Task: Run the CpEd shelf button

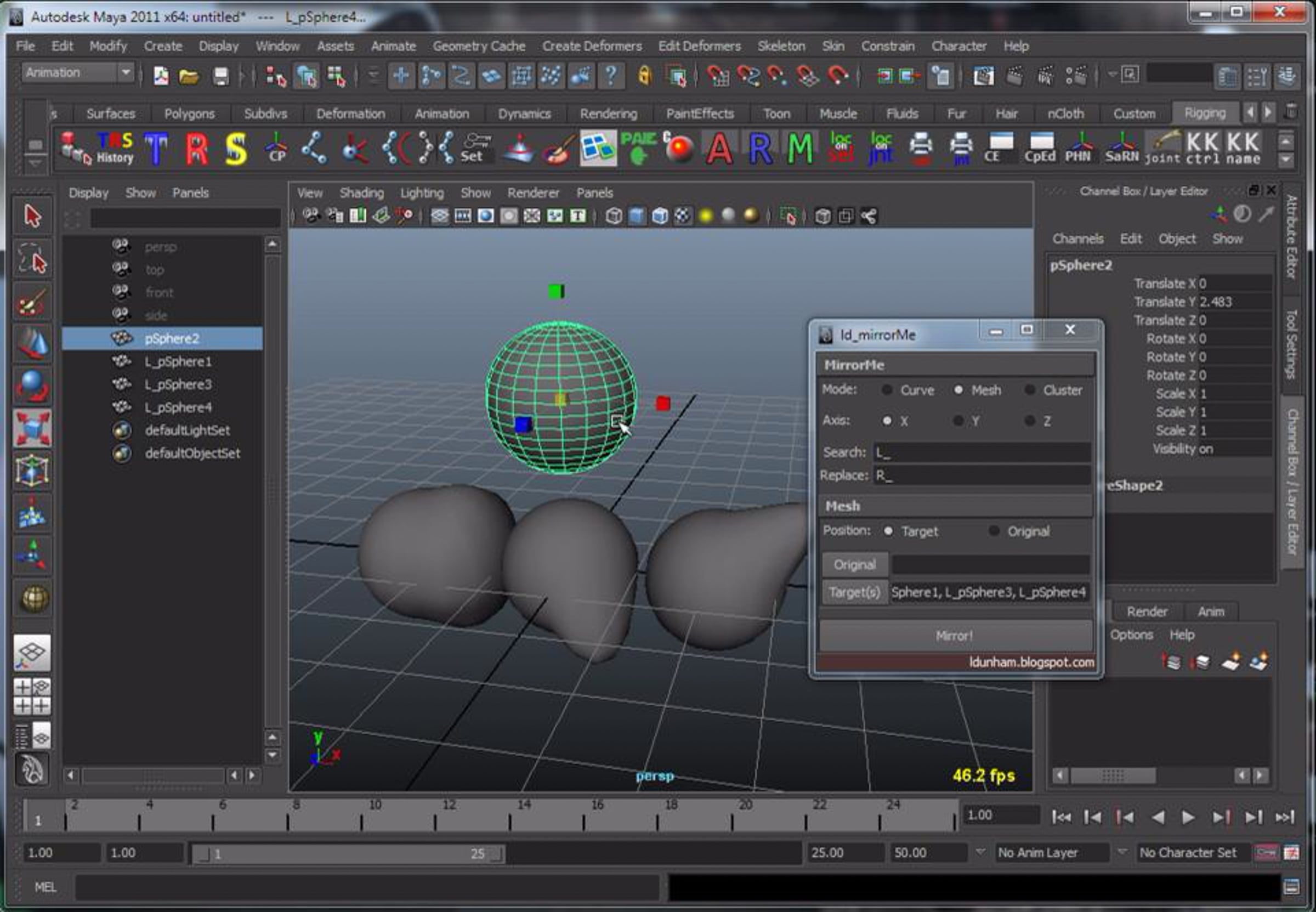Action: click(1040, 149)
